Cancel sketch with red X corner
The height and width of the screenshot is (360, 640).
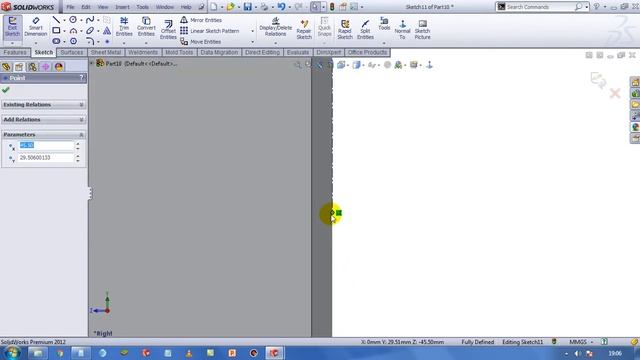[x=615, y=93]
